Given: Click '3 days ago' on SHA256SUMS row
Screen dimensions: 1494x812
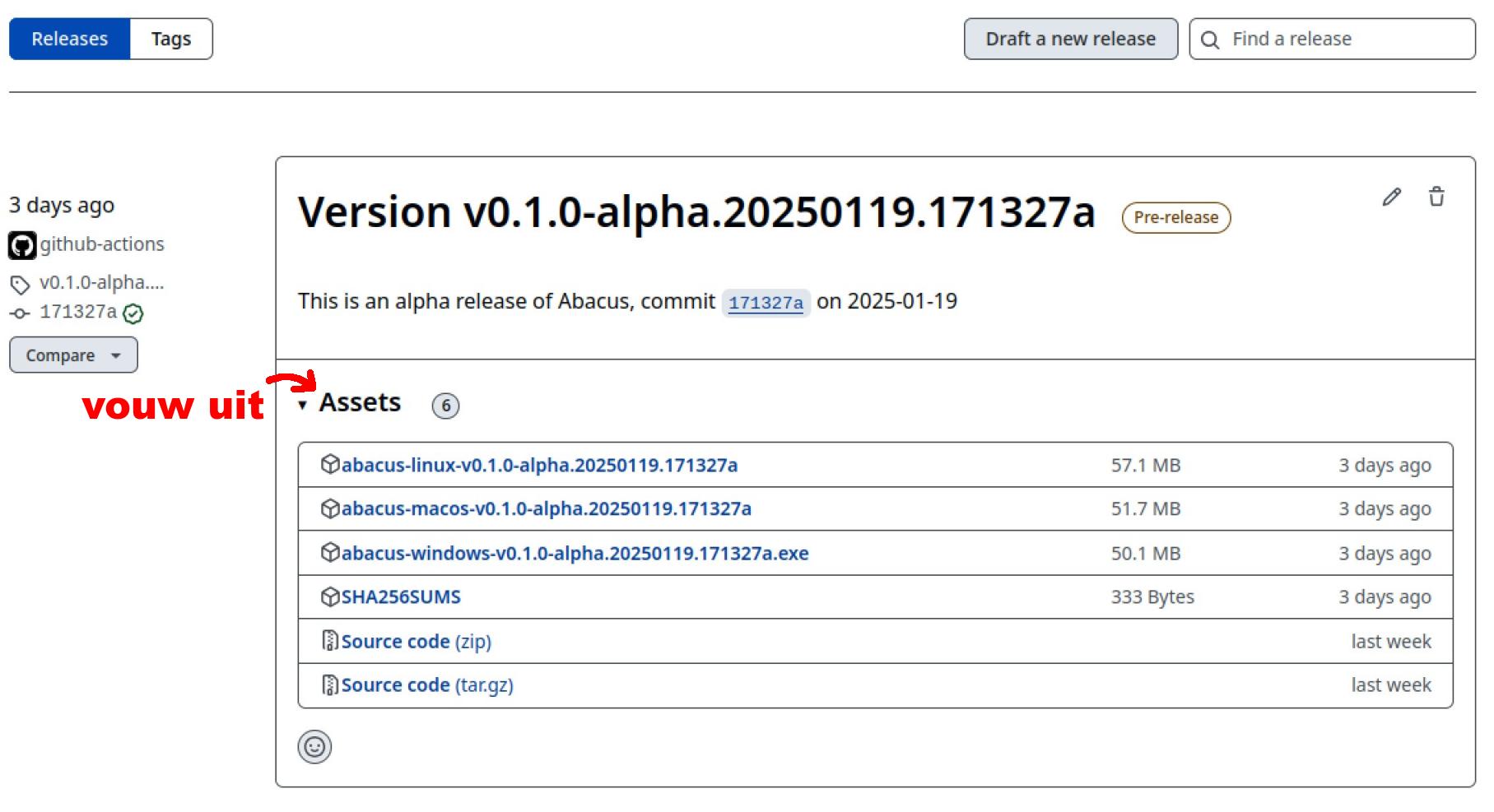Looking at the screenshot, I should pyautogui.click(x=1385, y=596).
